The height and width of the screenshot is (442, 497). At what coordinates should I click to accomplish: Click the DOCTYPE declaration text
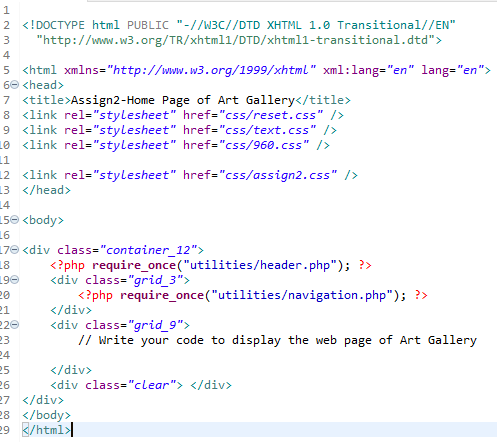click(x=239, y=25)
